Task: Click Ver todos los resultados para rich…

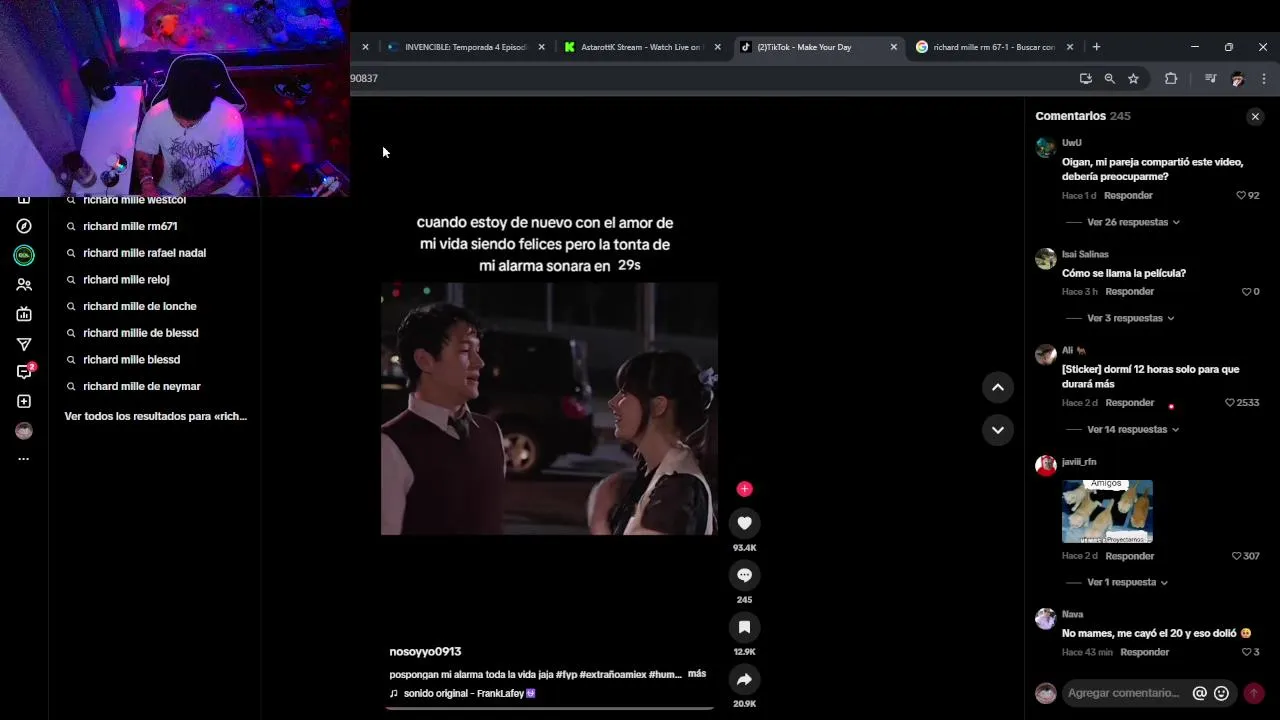Action: point(156,416)
